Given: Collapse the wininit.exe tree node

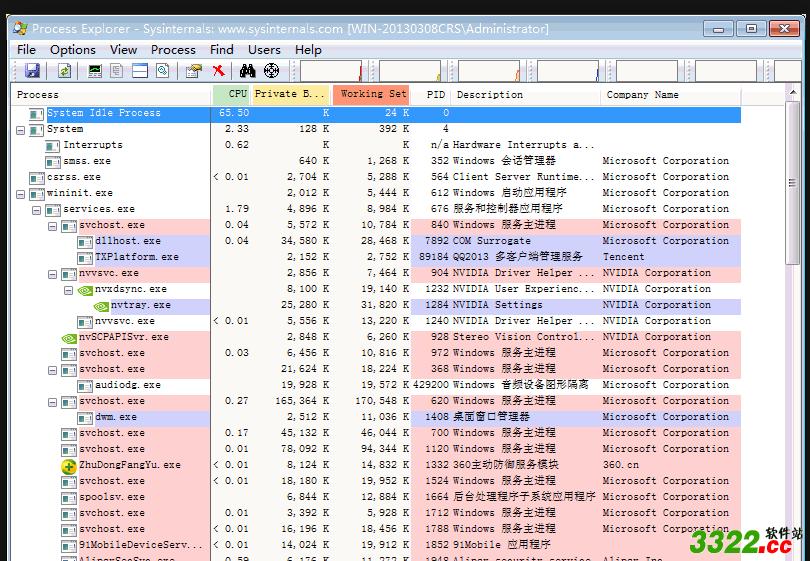Looking at the screenshot, I should coord(20,194).
